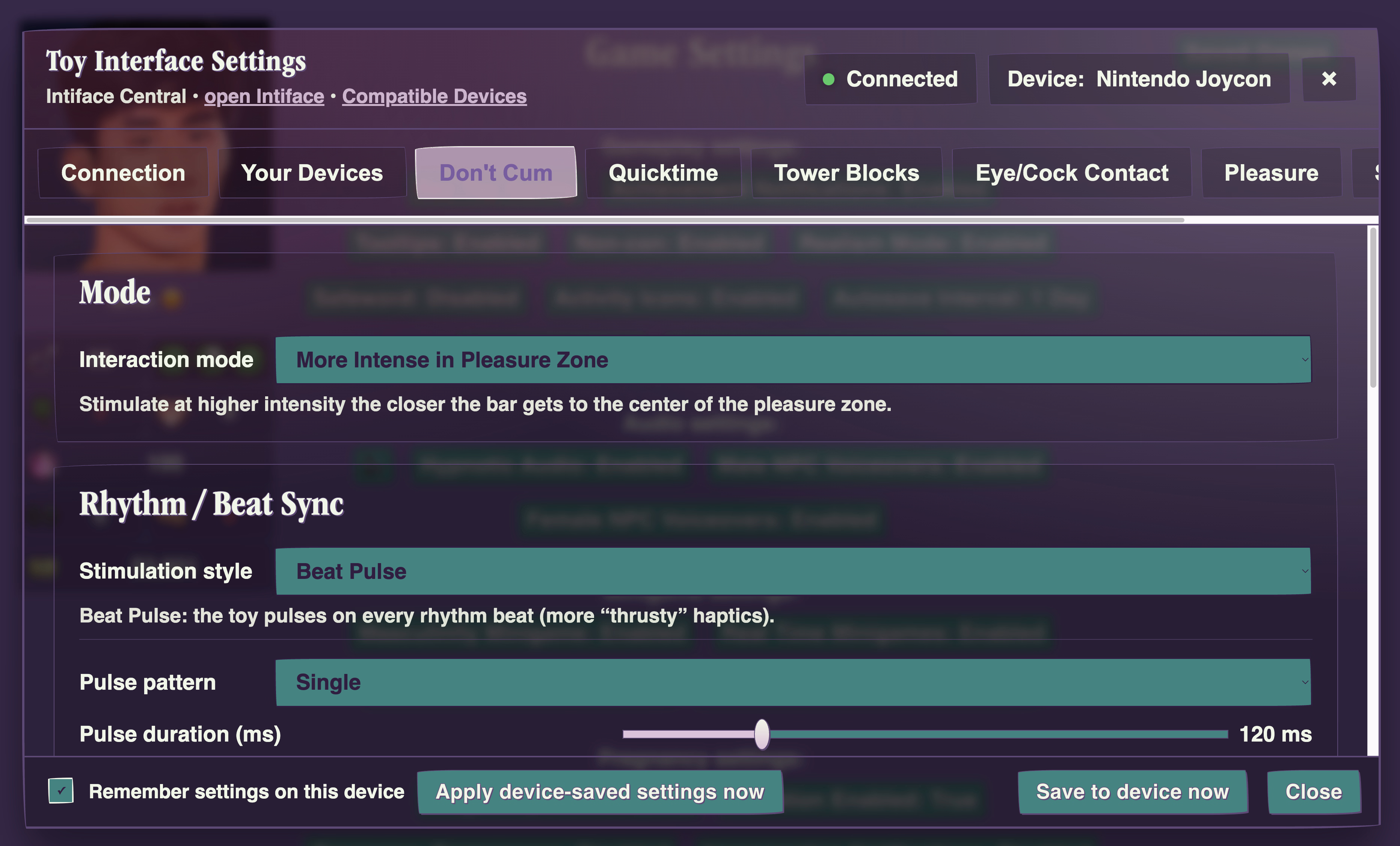Expand the Interaction mode dropdown
Image resolution: width=1400 pixels, height=846 pixels.
[x=793, y=360]
